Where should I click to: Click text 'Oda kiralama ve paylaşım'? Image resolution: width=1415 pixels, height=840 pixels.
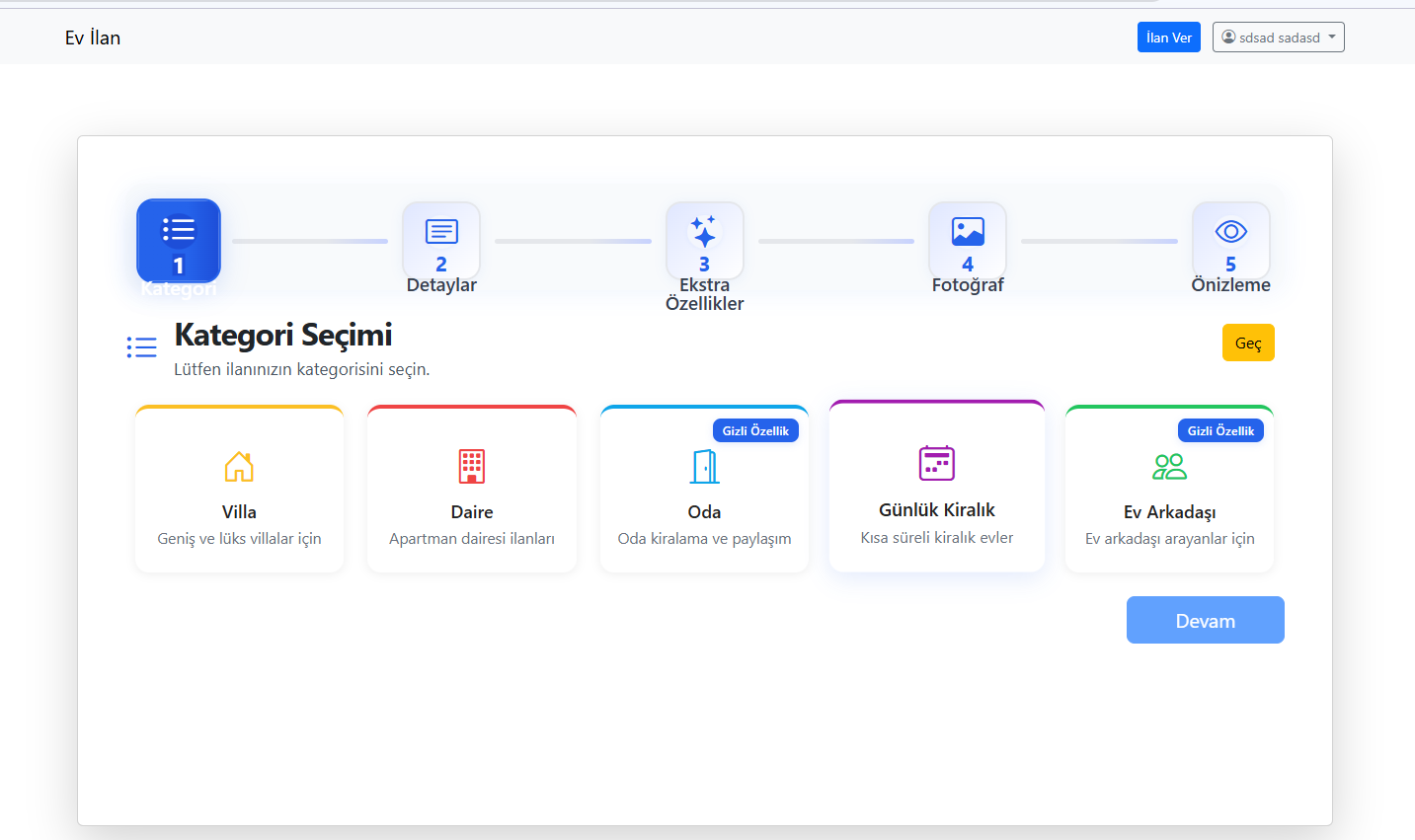coord(704,538)
